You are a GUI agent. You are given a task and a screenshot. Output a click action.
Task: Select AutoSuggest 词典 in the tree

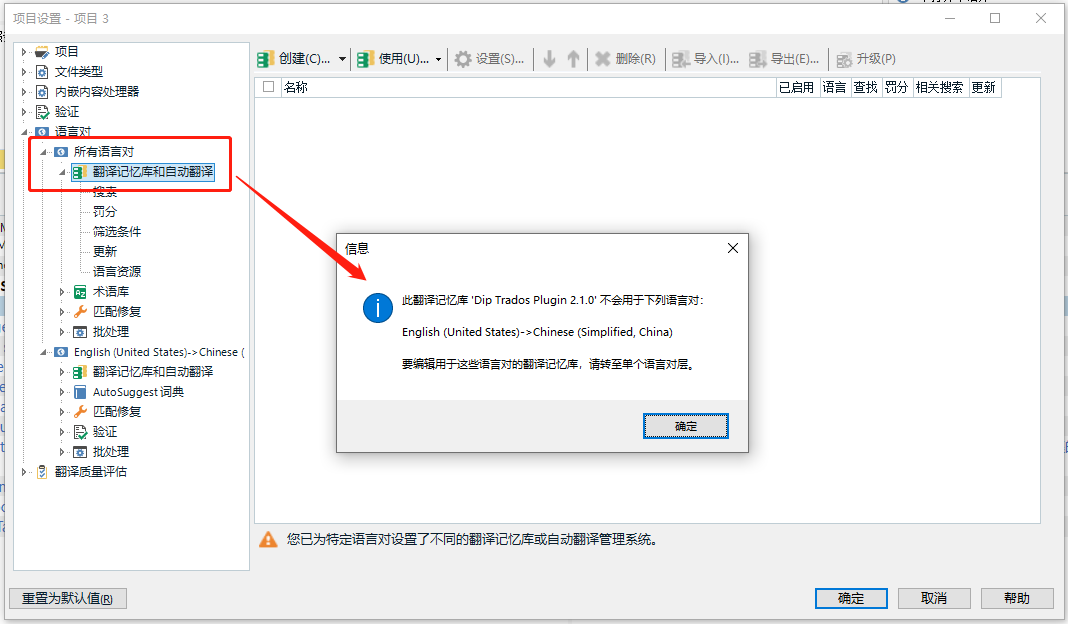tap(138, 392)
